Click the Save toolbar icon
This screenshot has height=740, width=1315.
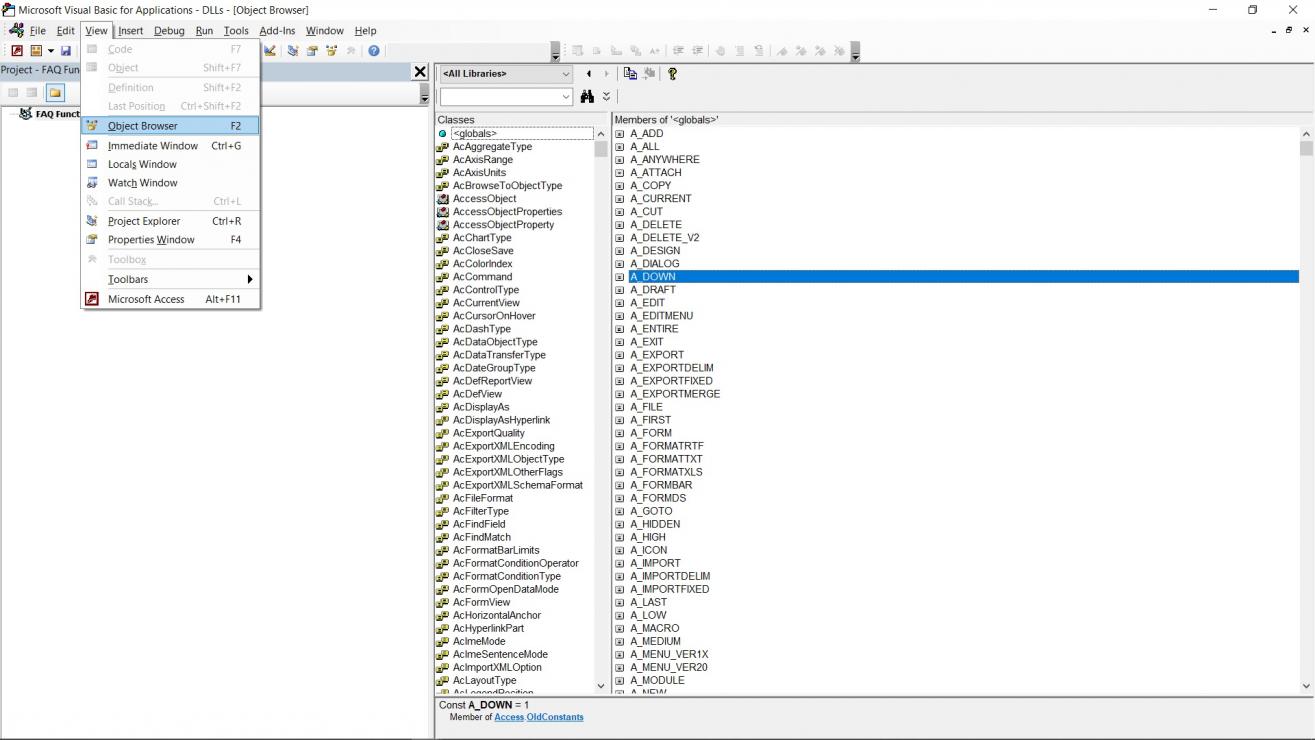66,50
